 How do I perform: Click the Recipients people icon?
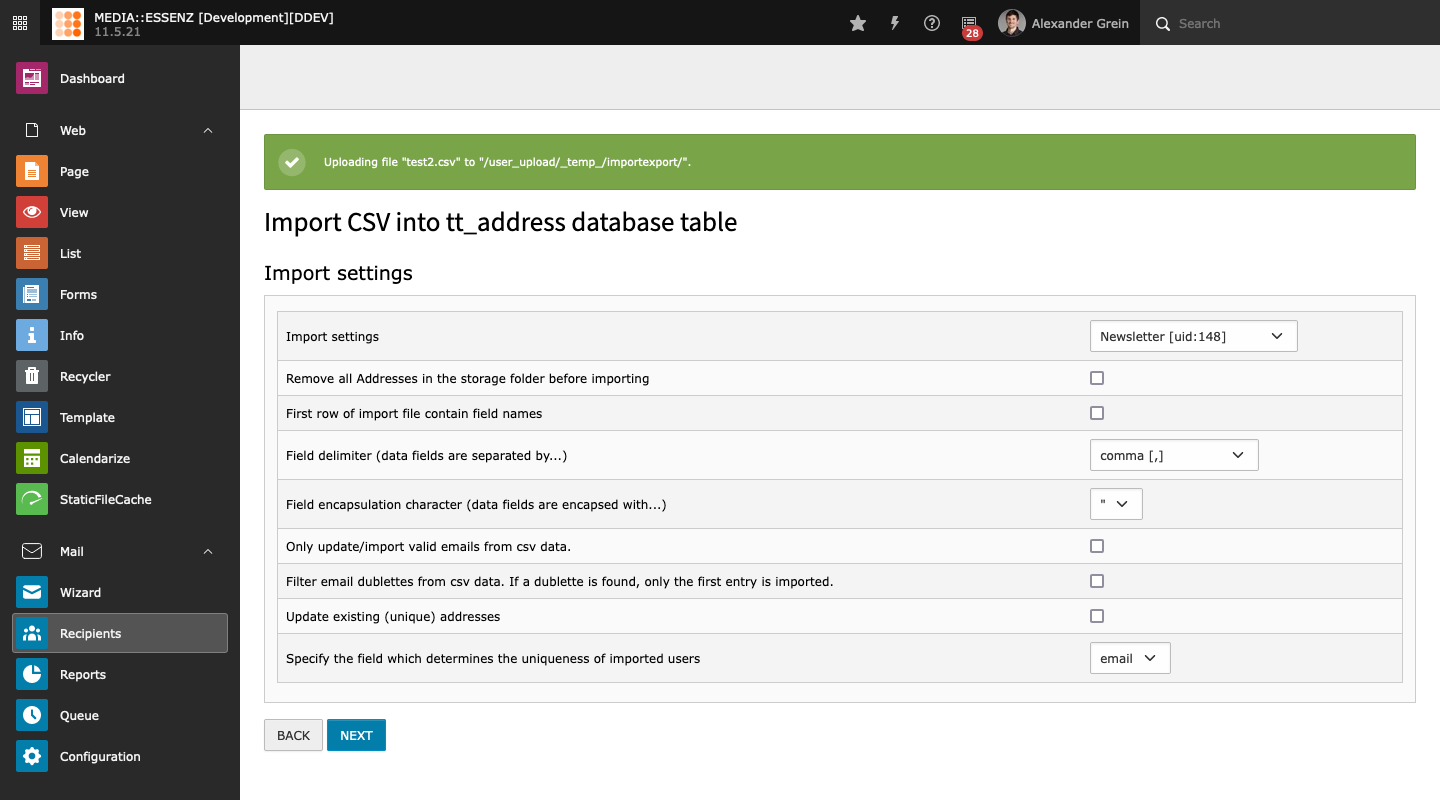point(32,633)
